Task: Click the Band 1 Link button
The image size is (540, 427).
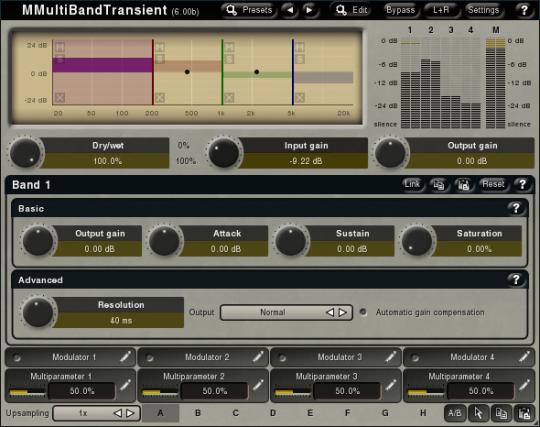Action: pyautogui.click(x=412, y=184)
